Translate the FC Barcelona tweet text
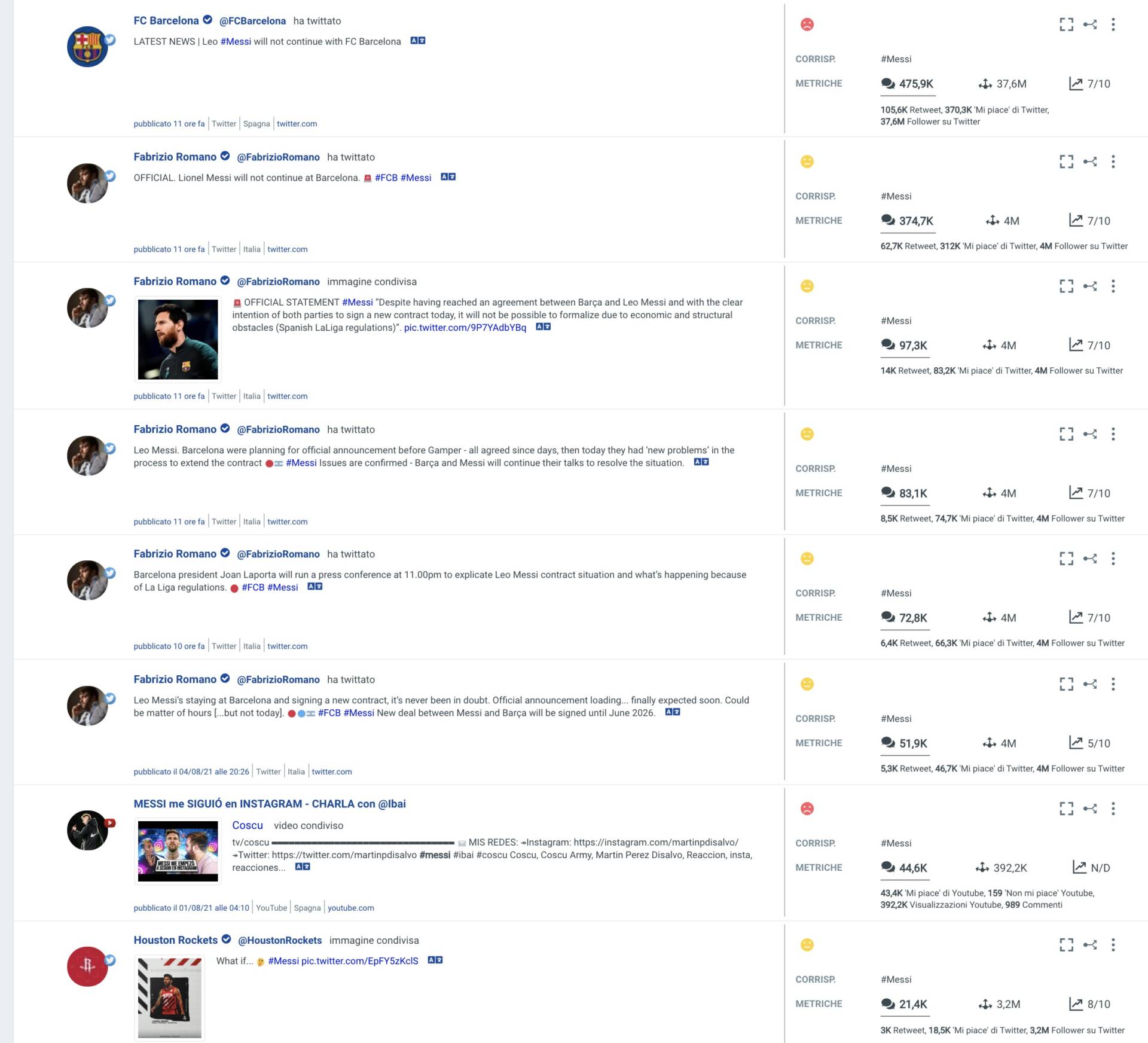The image size is (1148, 1043). [418, 41]
